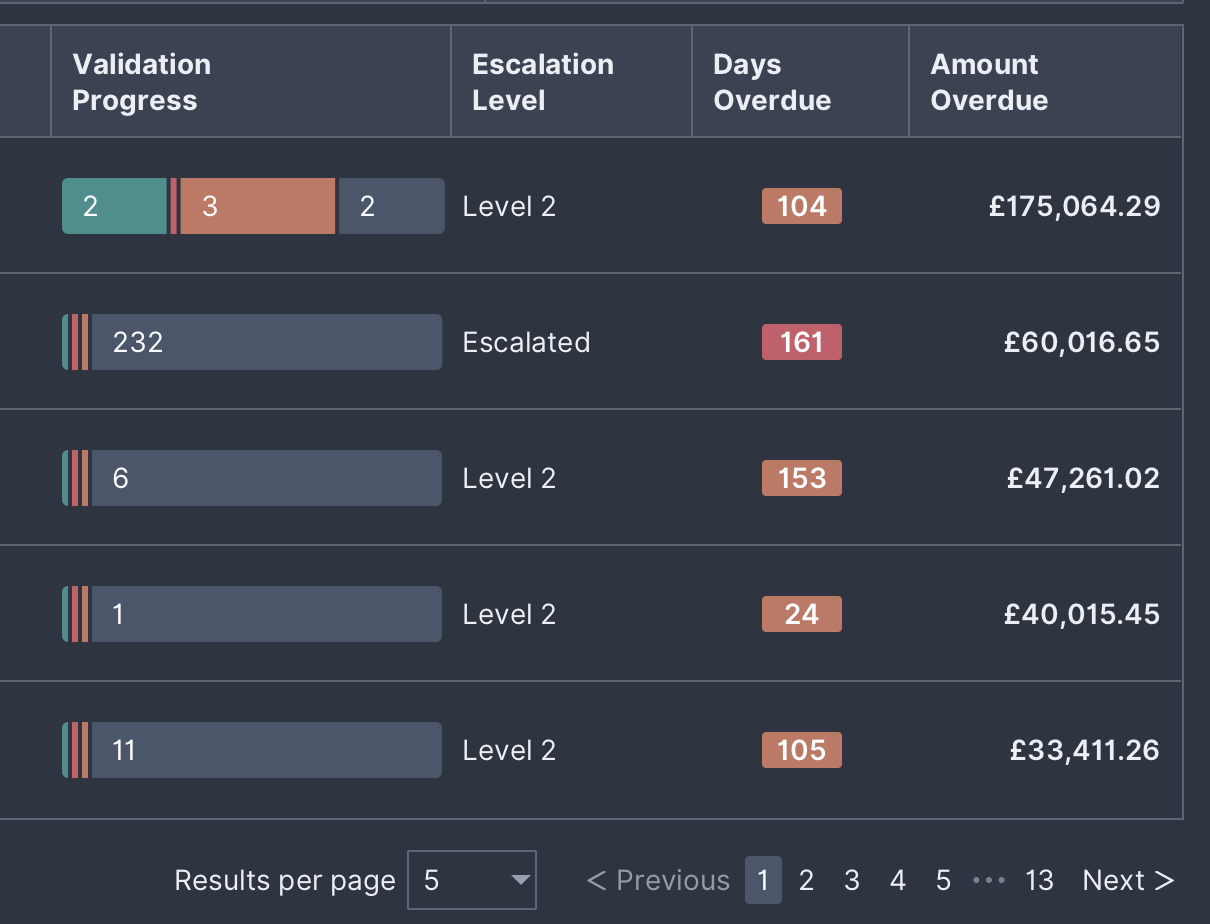Click the green progress segment showing 2
1210x924 pixels.
click(114, 206)
